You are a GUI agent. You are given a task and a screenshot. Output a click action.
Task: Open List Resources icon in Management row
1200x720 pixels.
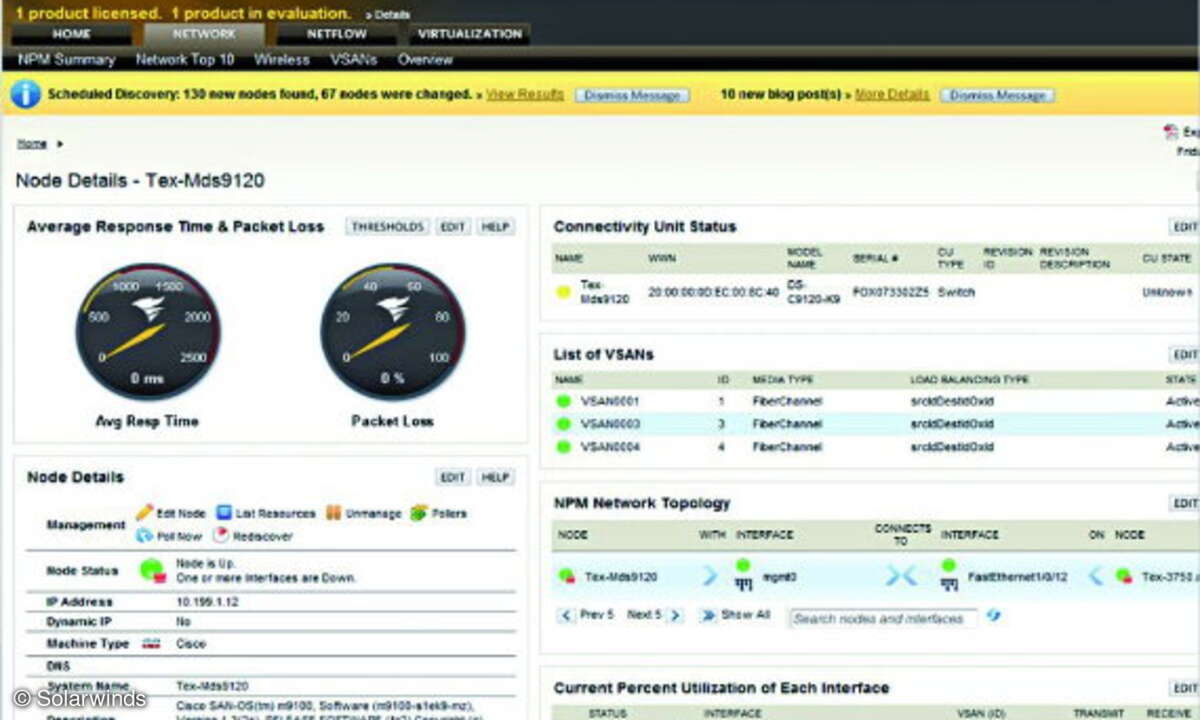pos(225,512)
